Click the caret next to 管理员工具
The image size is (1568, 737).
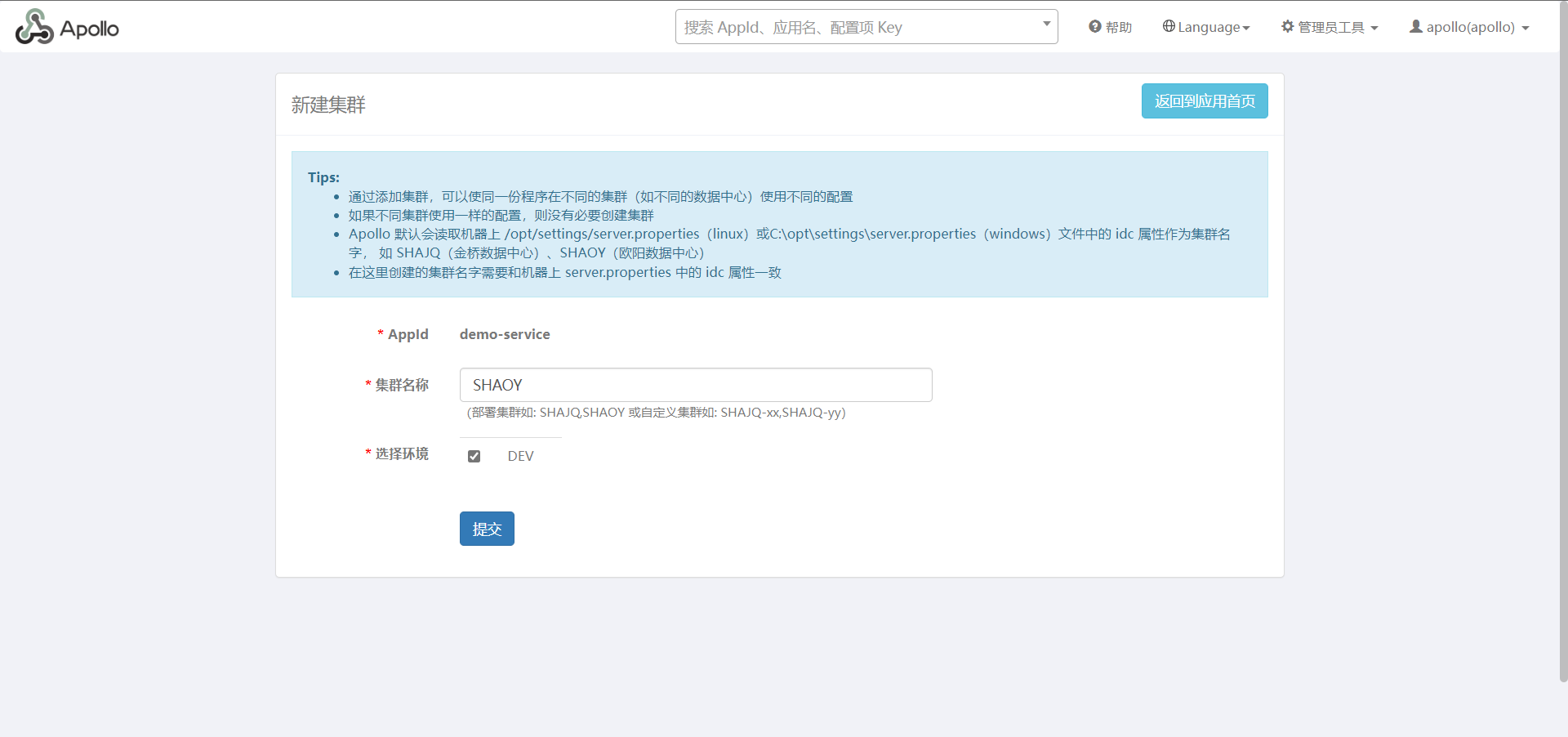point(1374,29)
